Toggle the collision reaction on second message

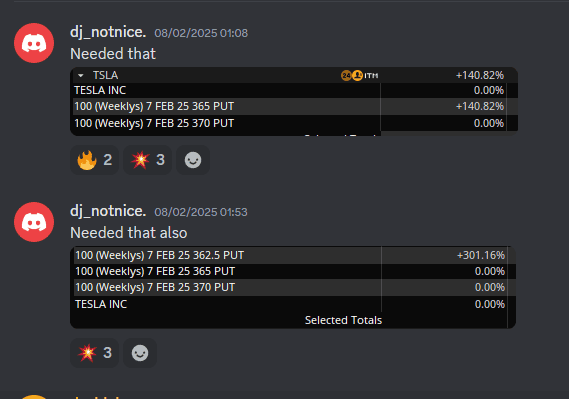tap(94, 353)
